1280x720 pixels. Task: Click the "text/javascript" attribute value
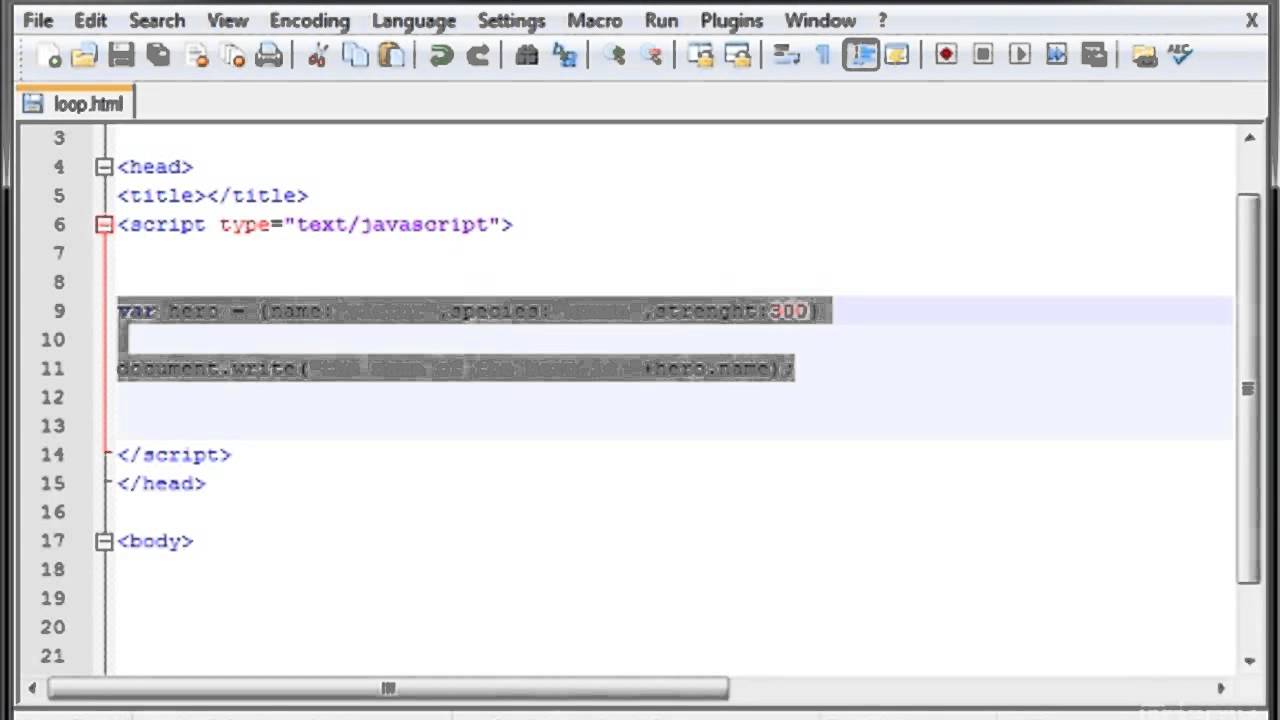click(x=392, y=225)
